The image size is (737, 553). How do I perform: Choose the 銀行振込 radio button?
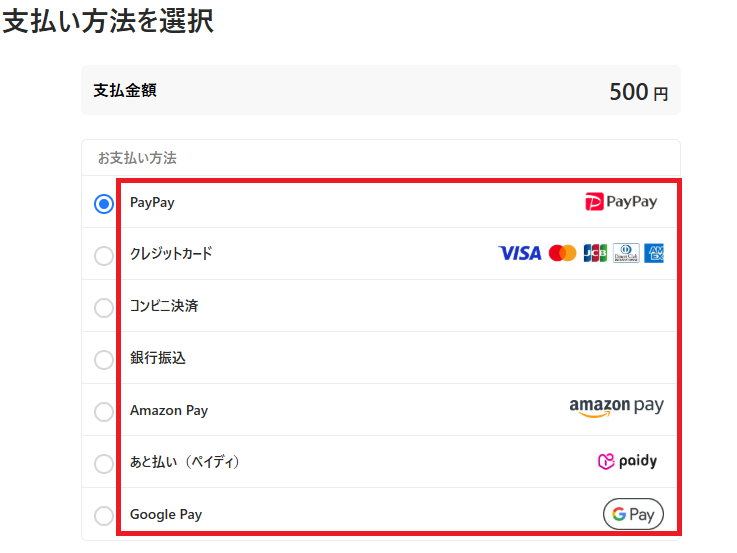tap(104, 360)
